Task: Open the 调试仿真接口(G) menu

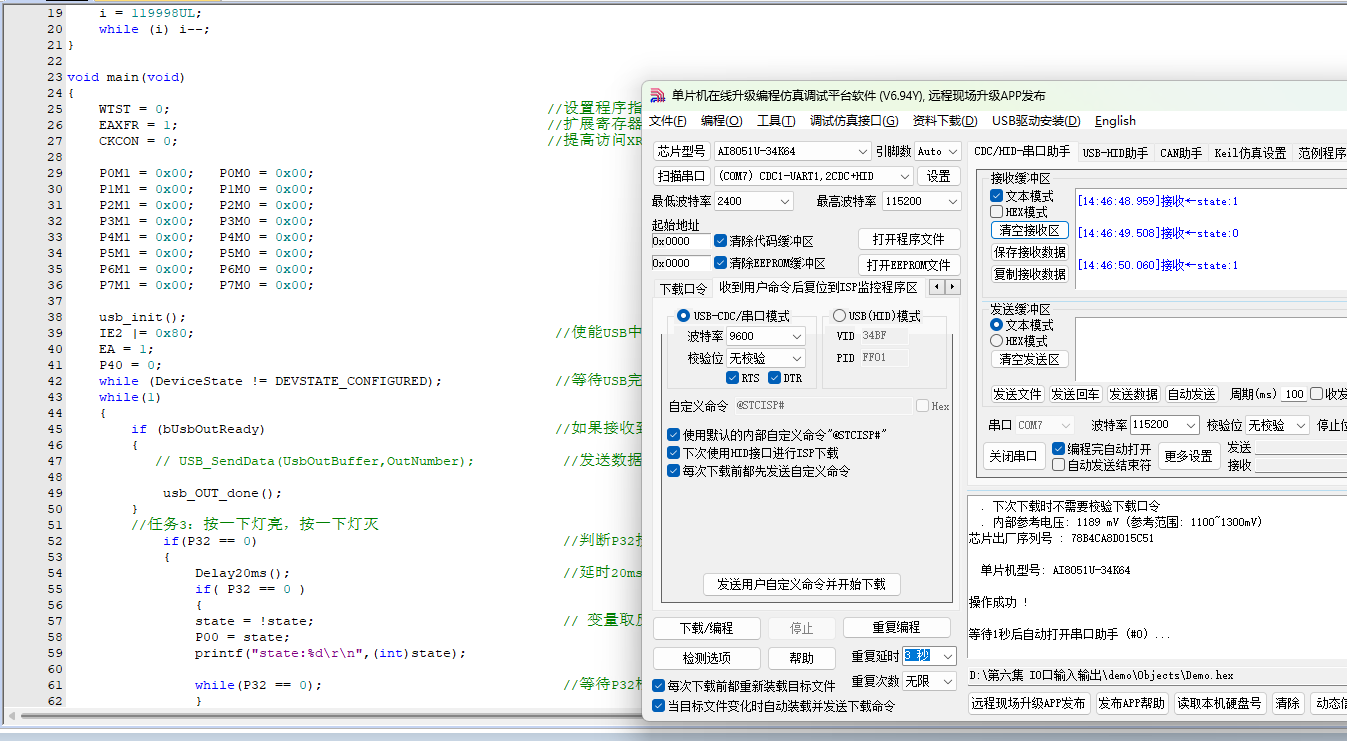Action: tap(854, 121)
